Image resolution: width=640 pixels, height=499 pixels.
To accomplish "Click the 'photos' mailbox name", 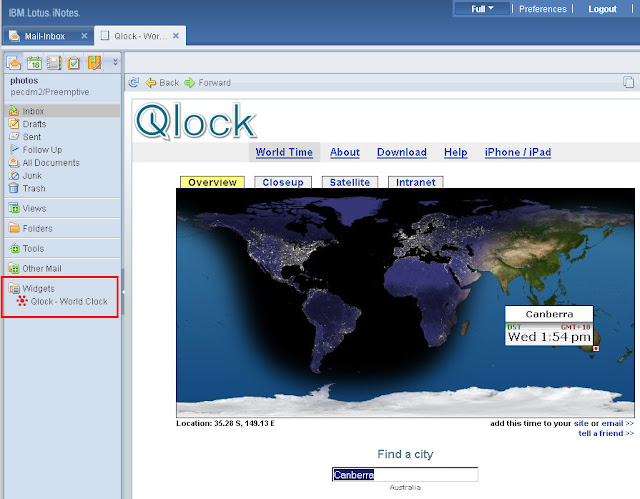I will pos(24,81).
